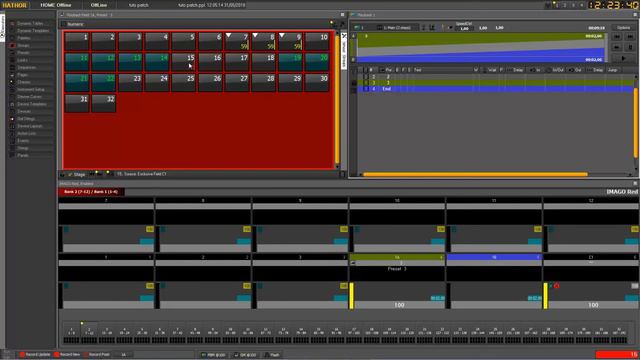Click the Playback list horizontal scrollbar

coord(475,174)
